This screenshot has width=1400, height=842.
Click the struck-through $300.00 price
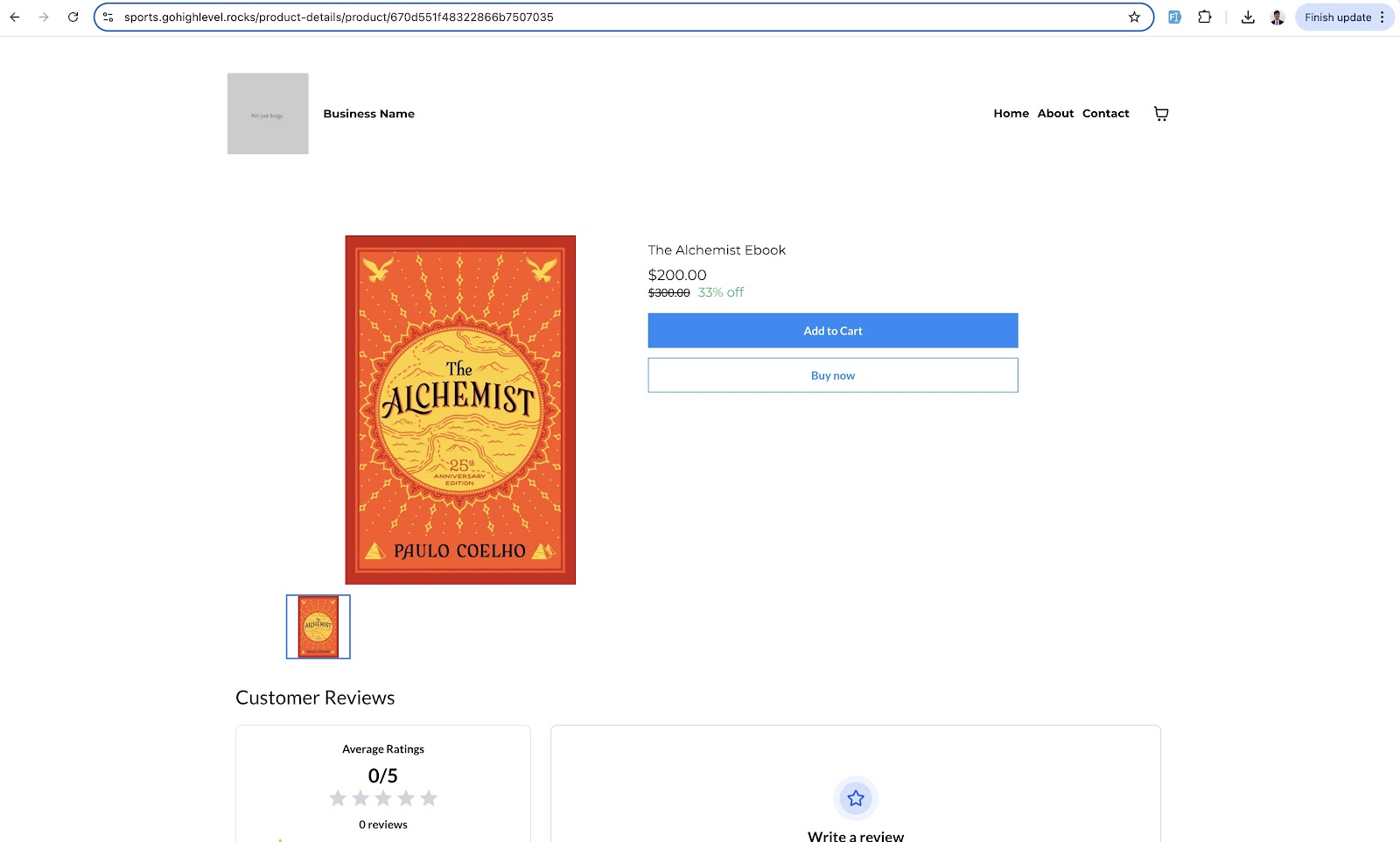[668, 293]
